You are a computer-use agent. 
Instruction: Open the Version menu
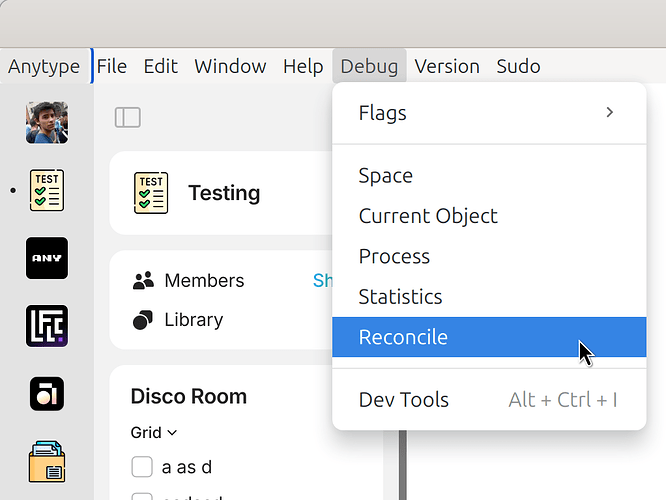click(x=447, y=66)
